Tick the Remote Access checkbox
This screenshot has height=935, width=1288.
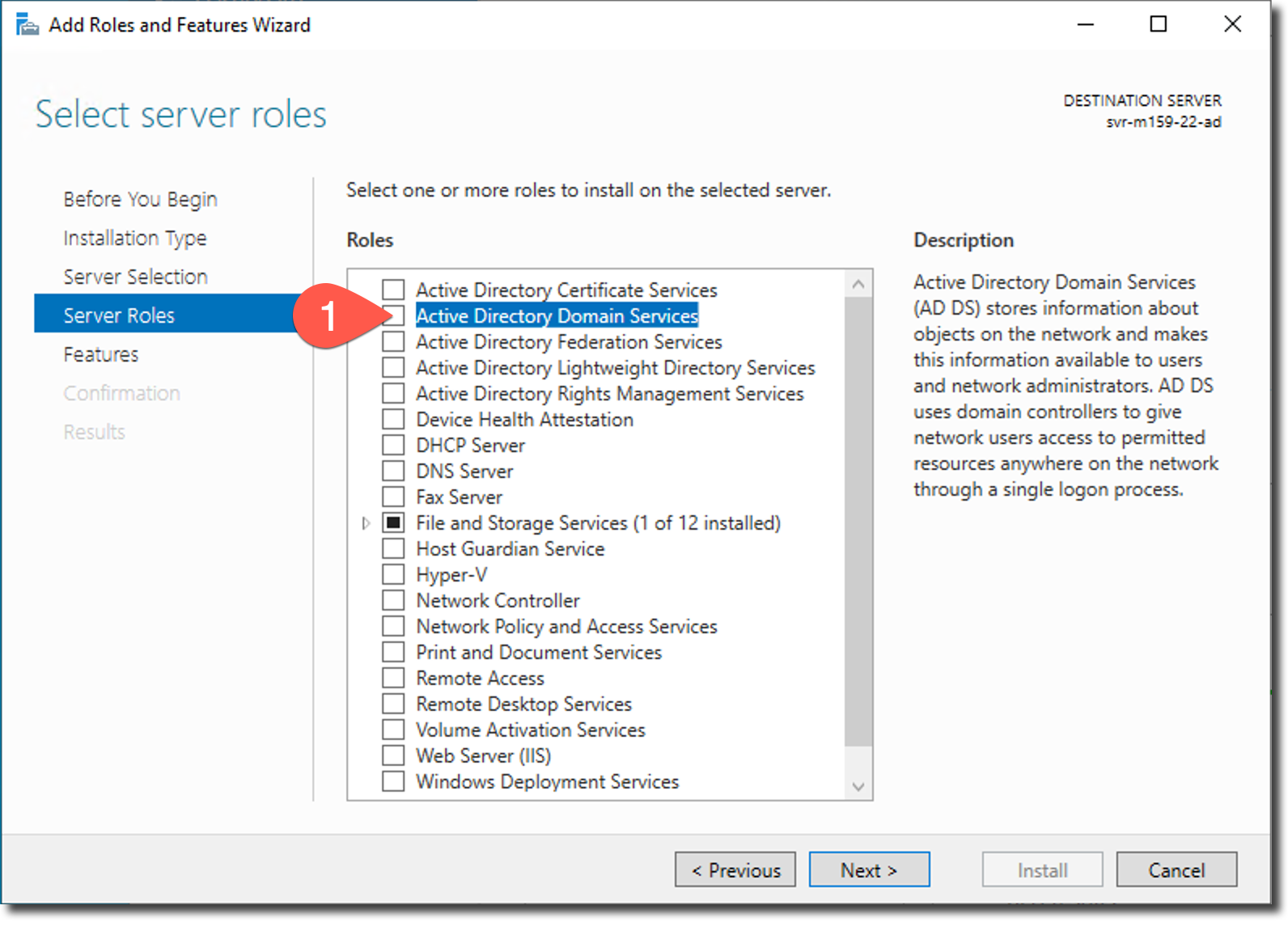(x=393, y=678)
